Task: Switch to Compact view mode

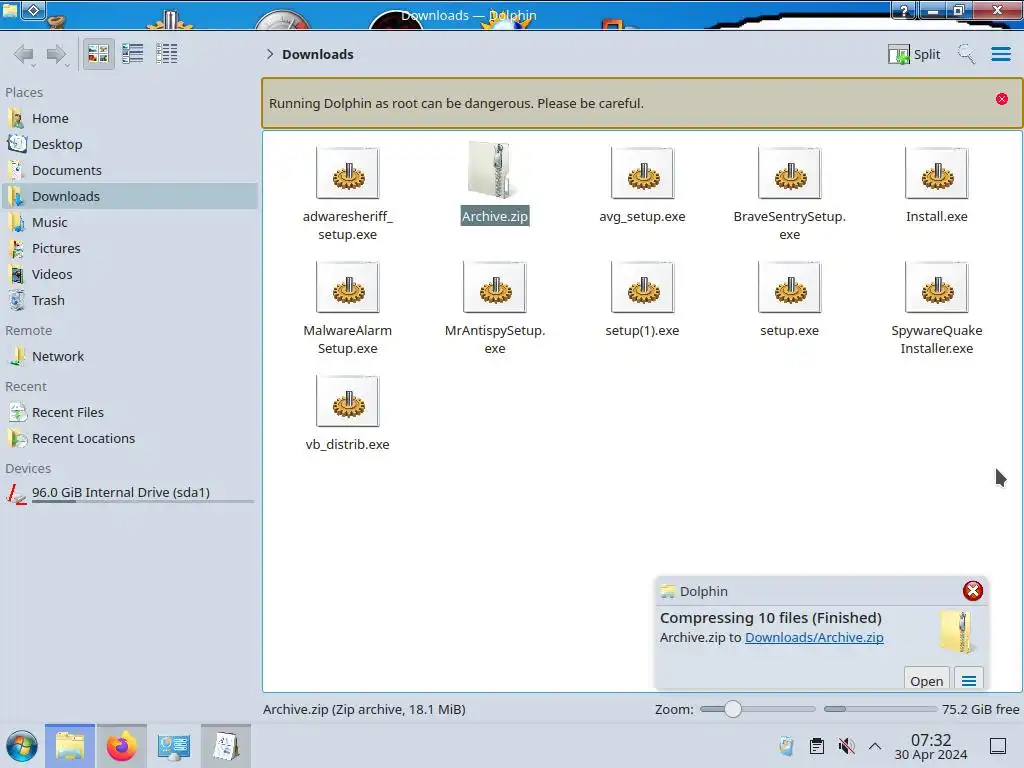Action: pos(133,54)
